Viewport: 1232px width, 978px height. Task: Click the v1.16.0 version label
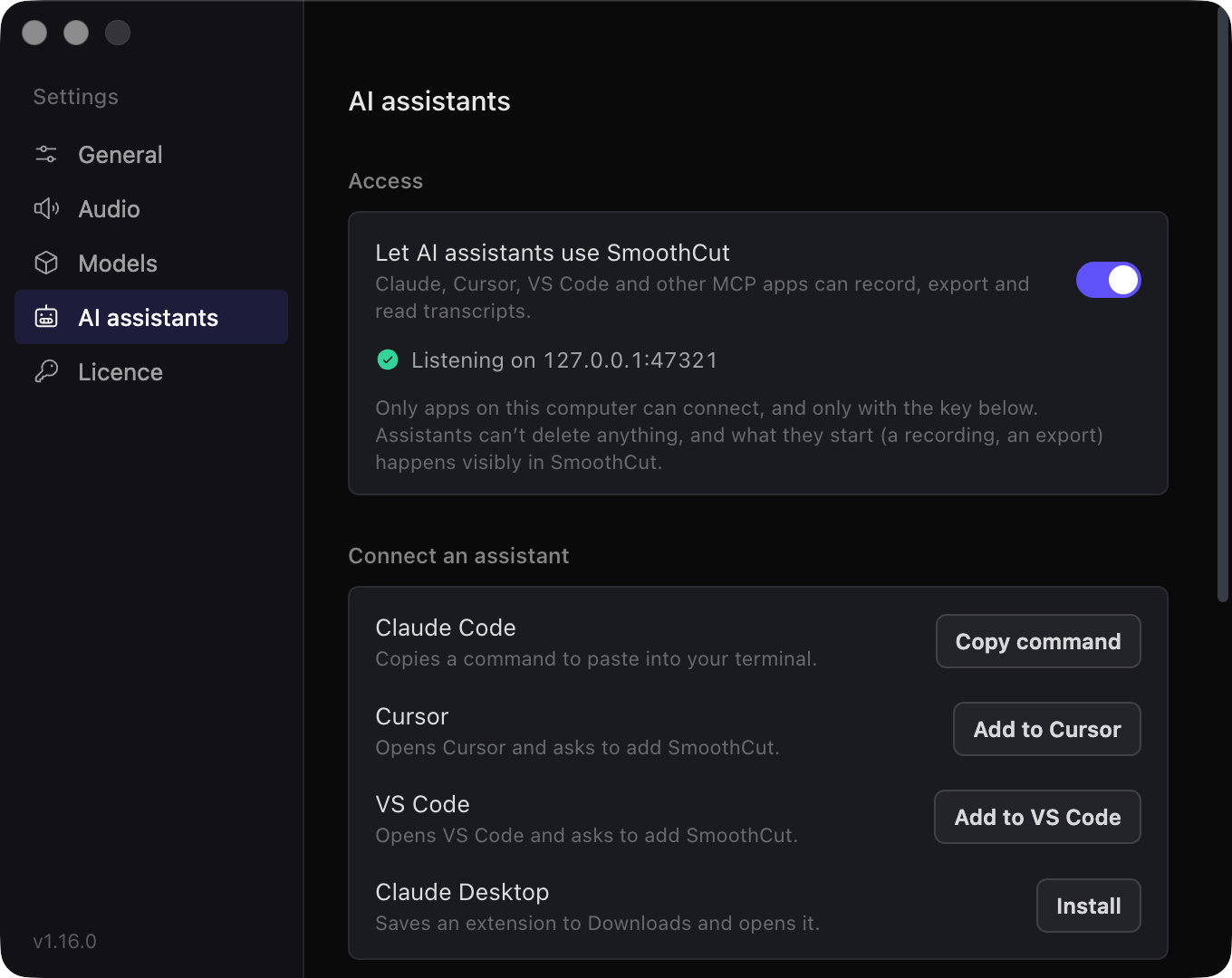click(x=65, y=941)
